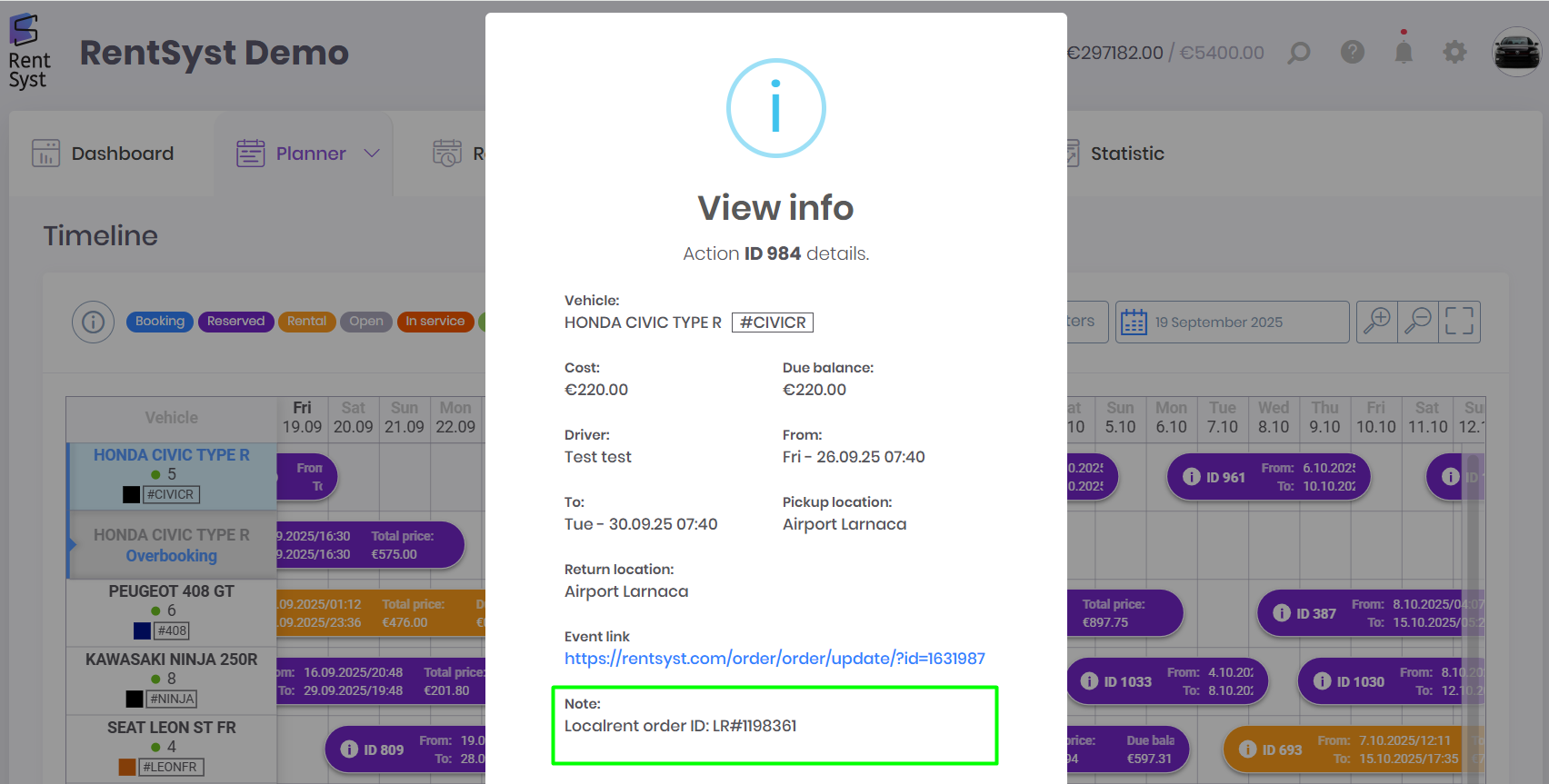Click the zoom out magnifier icon
The image size is (1549, 784).
pyautogui.click(x=1418, y=322)
